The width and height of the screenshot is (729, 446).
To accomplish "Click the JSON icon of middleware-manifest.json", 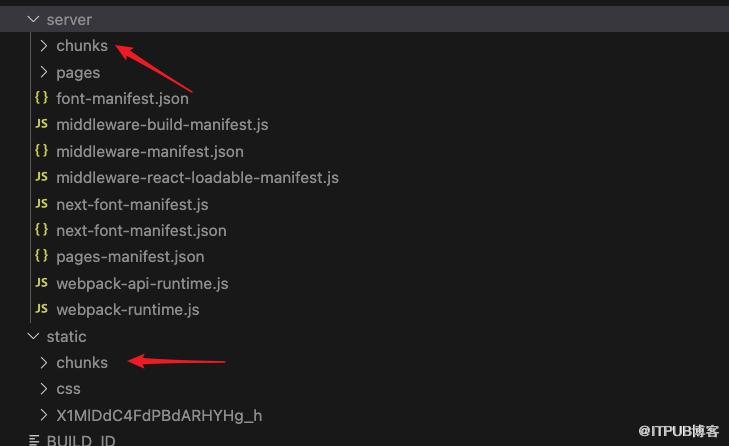I will pos(41,150).
